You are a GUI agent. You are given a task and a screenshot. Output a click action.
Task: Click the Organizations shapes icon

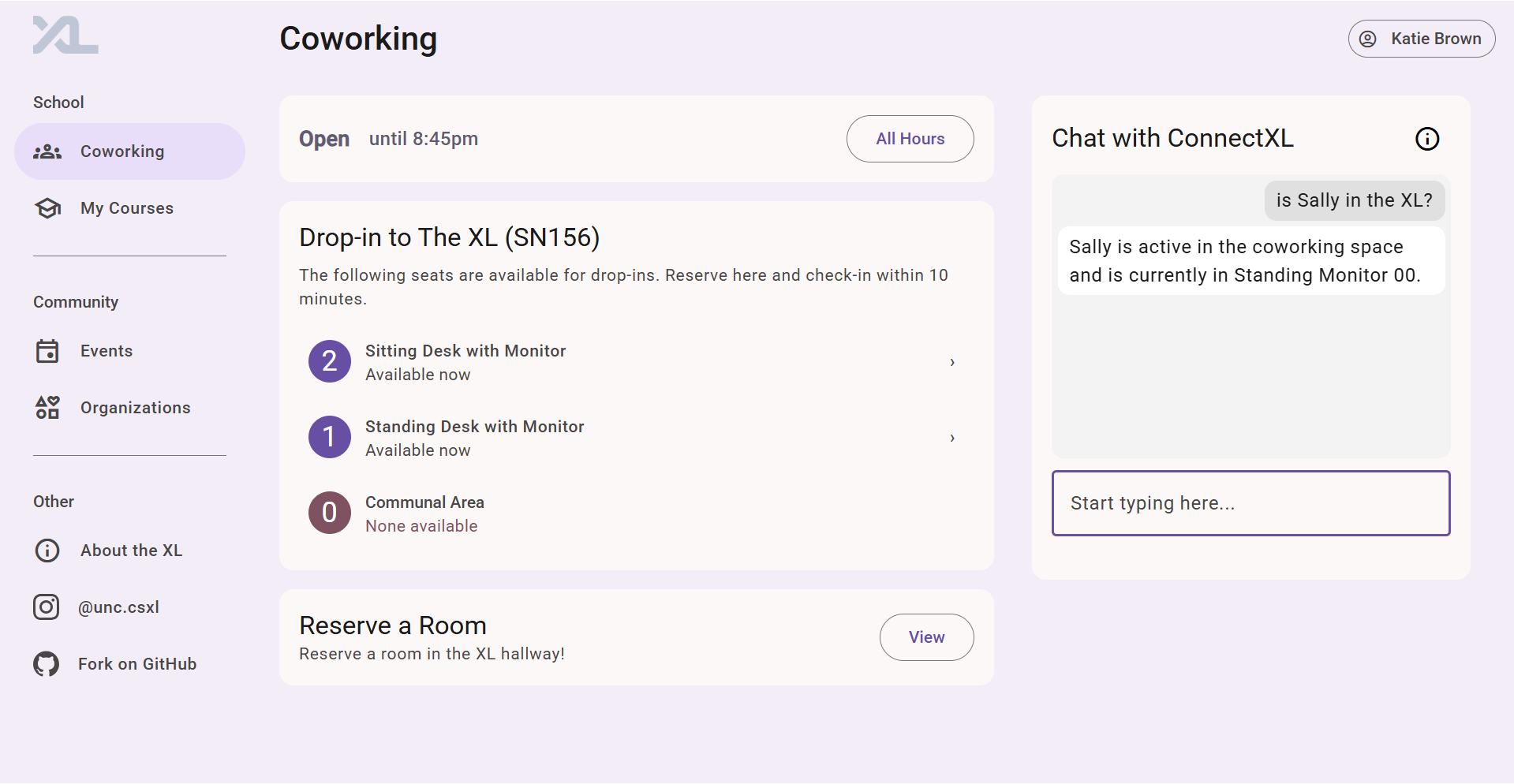[x=47, y=408]
